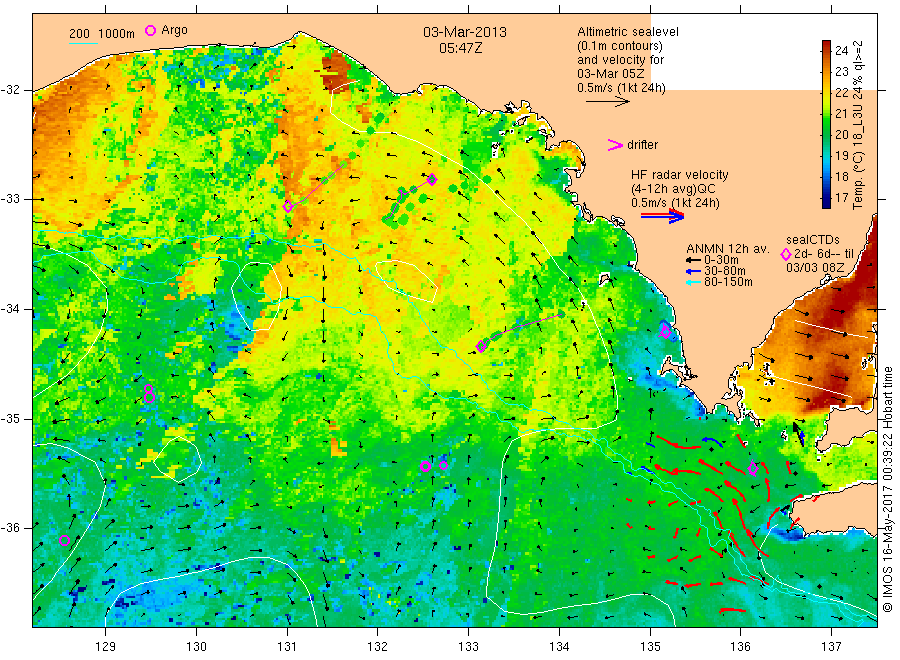Click the longitude axis label '133'
This screenshot has width=900, height=660.
pyautogui.click(x=468, y=647)
